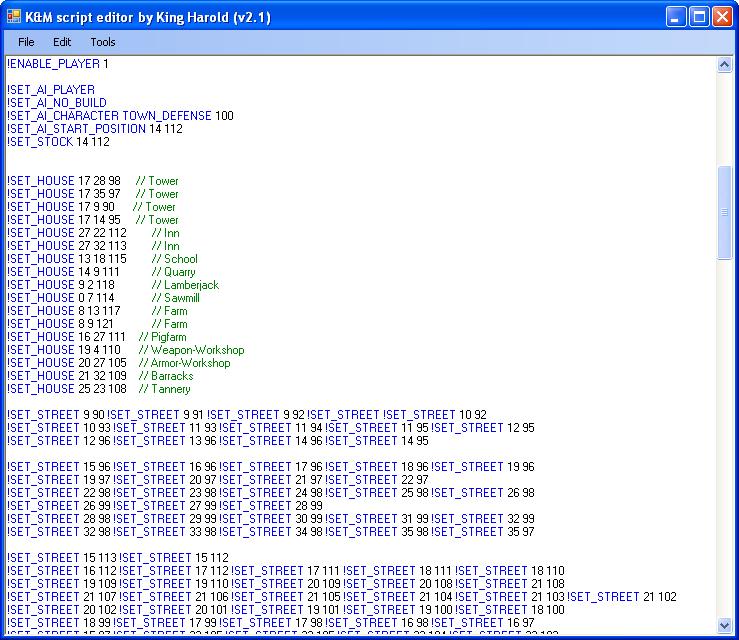Click the !SET_AI_NO_BUILD command text
The width and height of the screenshot is (739, 640).
(x=56, y=103)
